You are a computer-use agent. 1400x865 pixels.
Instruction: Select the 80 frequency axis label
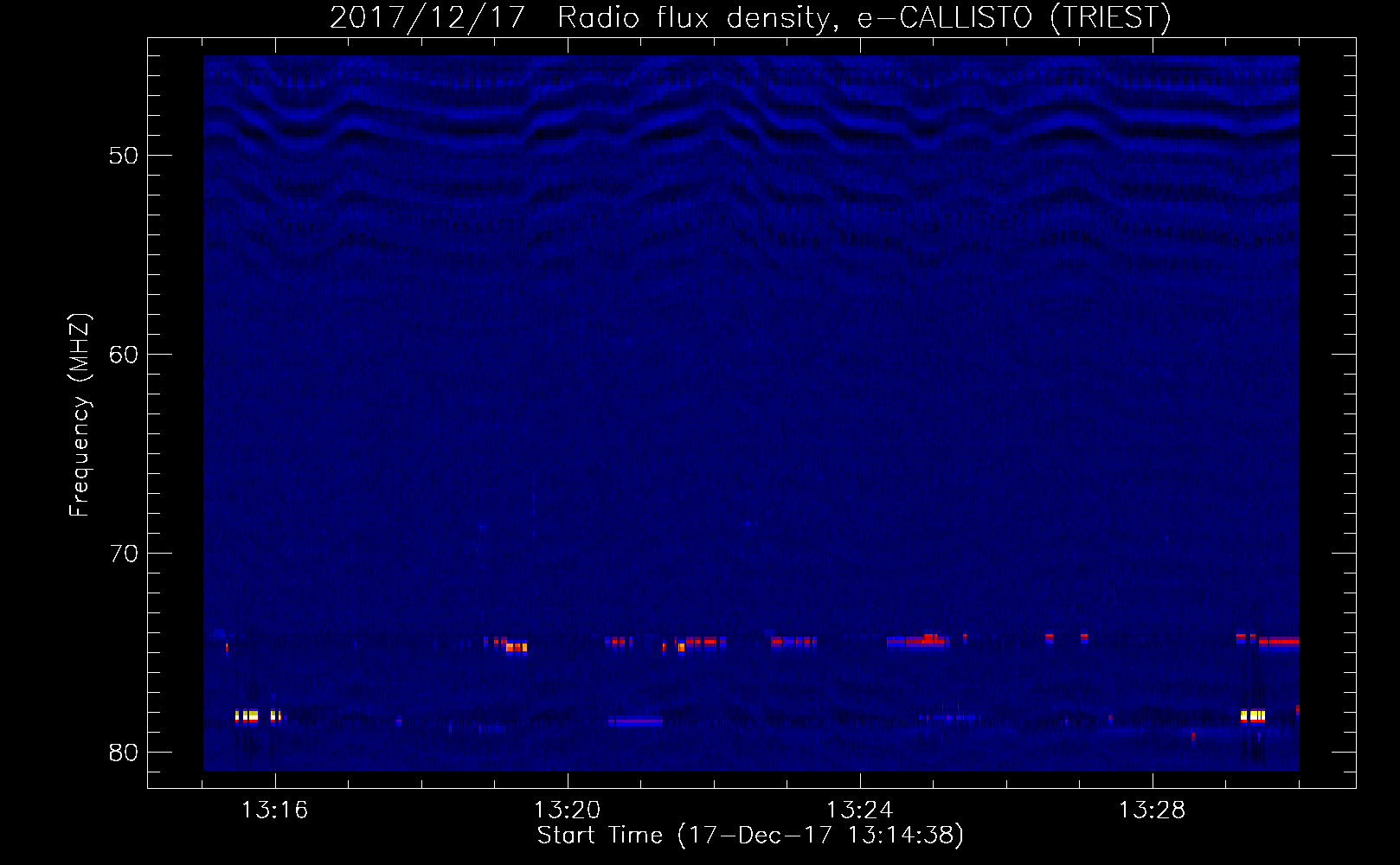124,753
